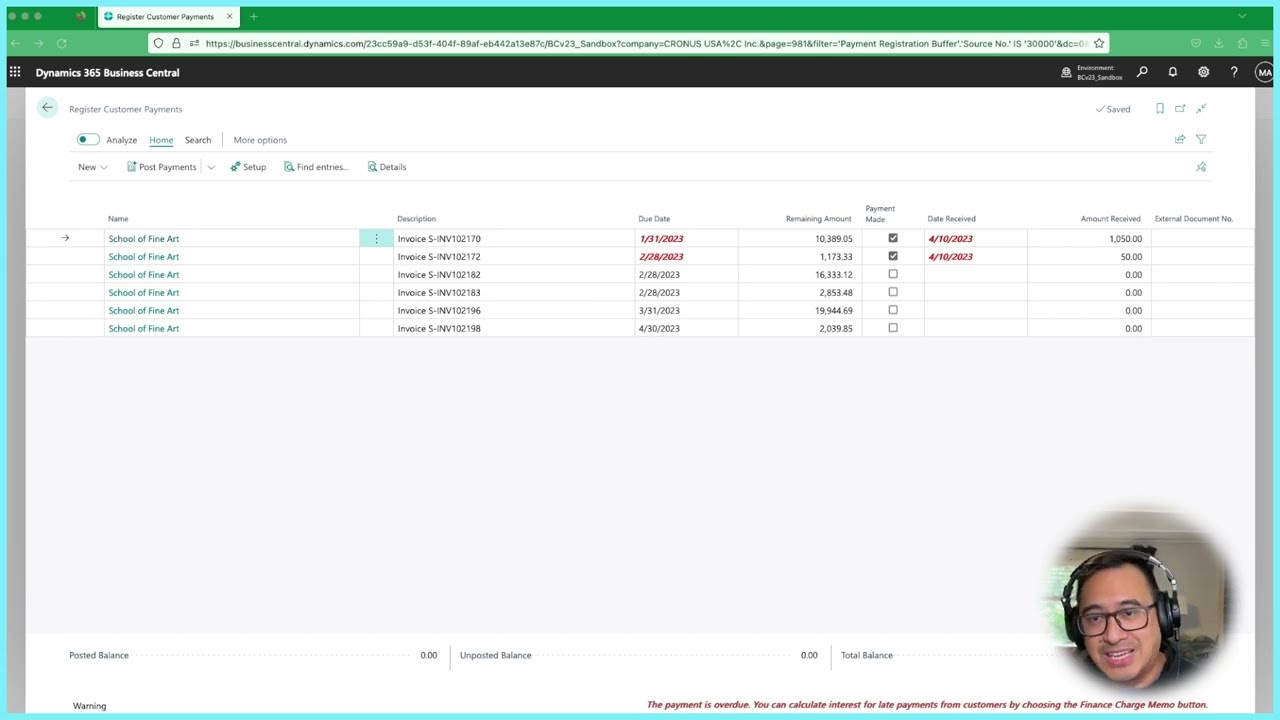
Task: Collapse the page with the arrows icon
Action: click(1201, 108)
